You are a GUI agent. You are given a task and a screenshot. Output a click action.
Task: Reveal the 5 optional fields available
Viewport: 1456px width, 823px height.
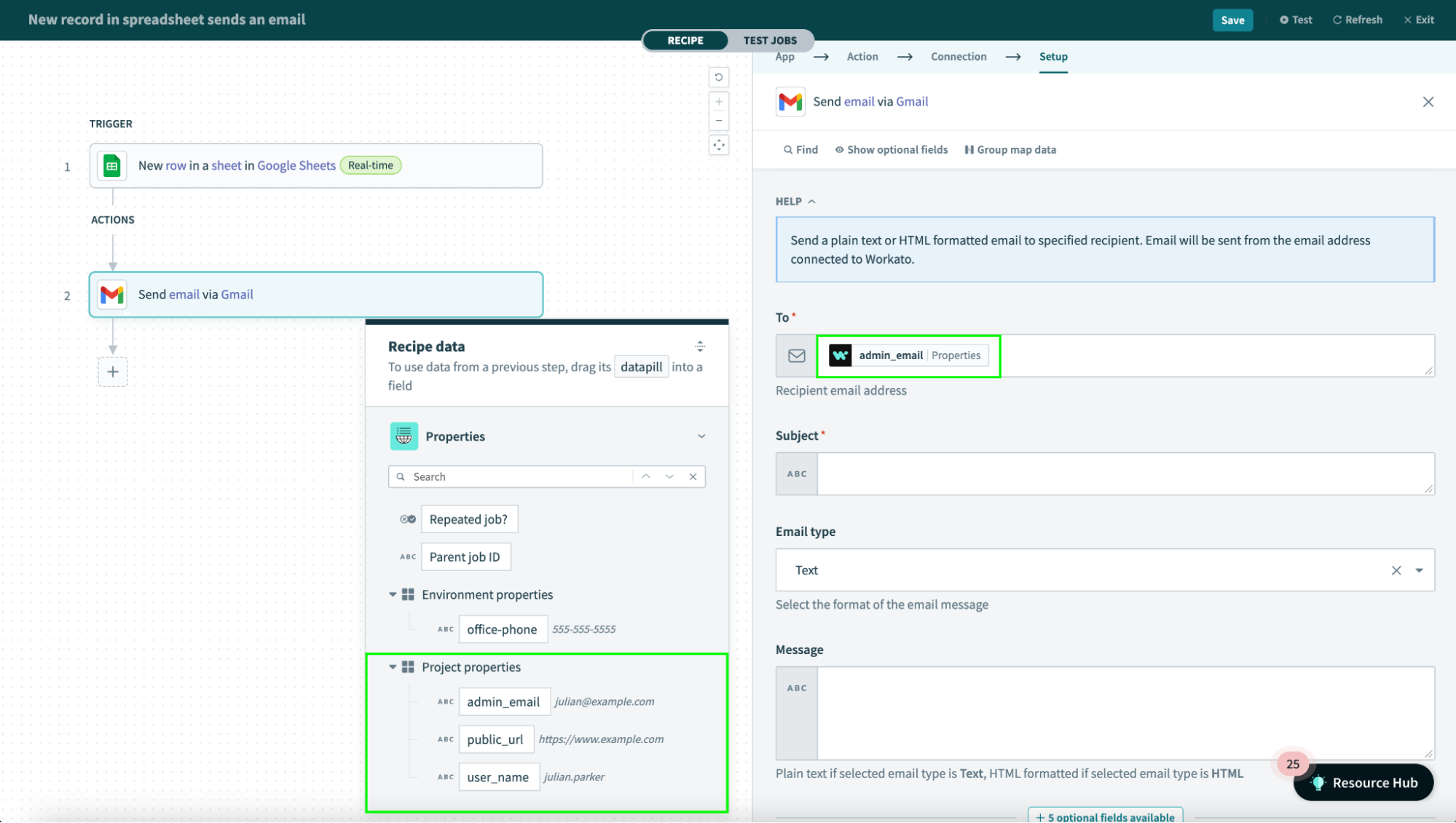(x=1106, y=816)
